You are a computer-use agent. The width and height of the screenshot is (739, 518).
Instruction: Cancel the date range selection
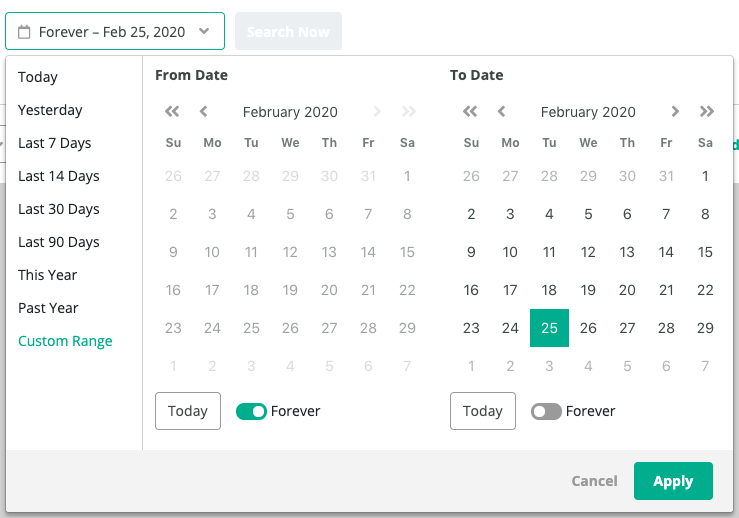594,481
